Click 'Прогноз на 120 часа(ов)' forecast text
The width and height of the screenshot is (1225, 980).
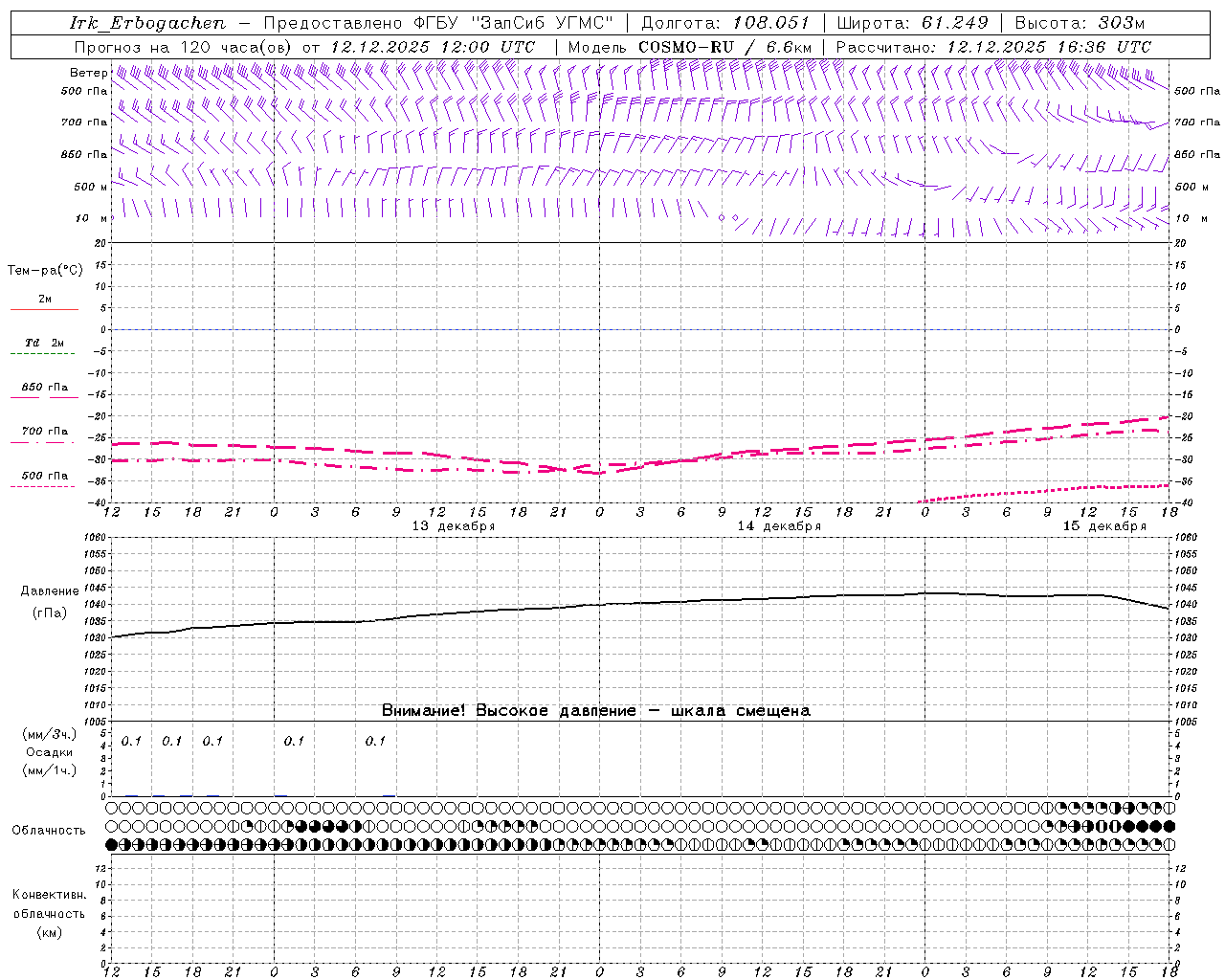coord(184,47)
